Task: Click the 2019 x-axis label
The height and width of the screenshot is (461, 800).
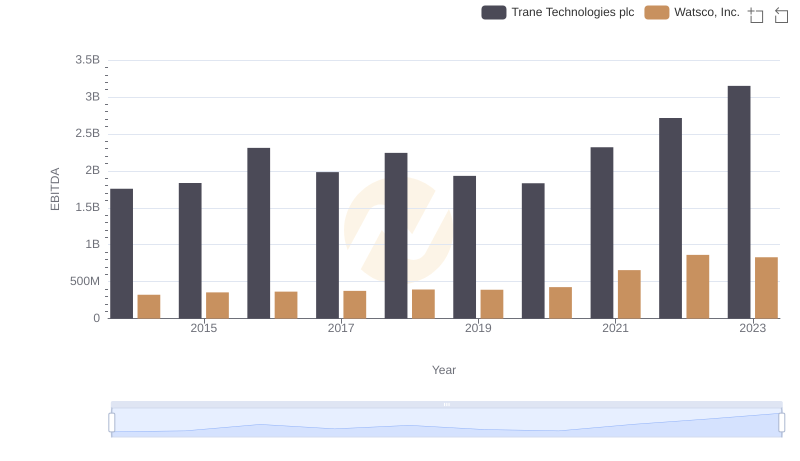Action: click(478, 328)
